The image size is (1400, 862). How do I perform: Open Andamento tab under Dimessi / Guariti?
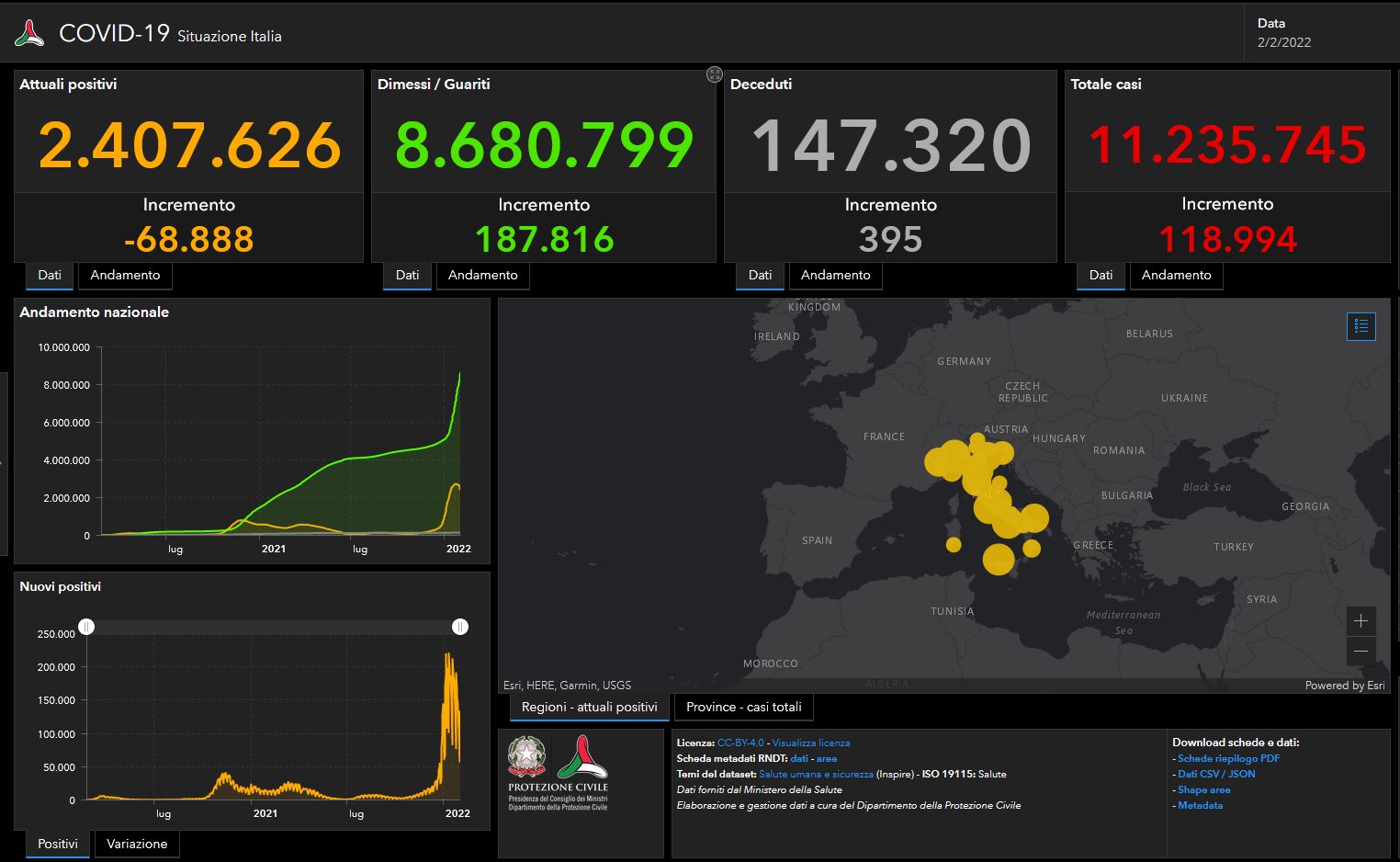[x=482, y=275]
